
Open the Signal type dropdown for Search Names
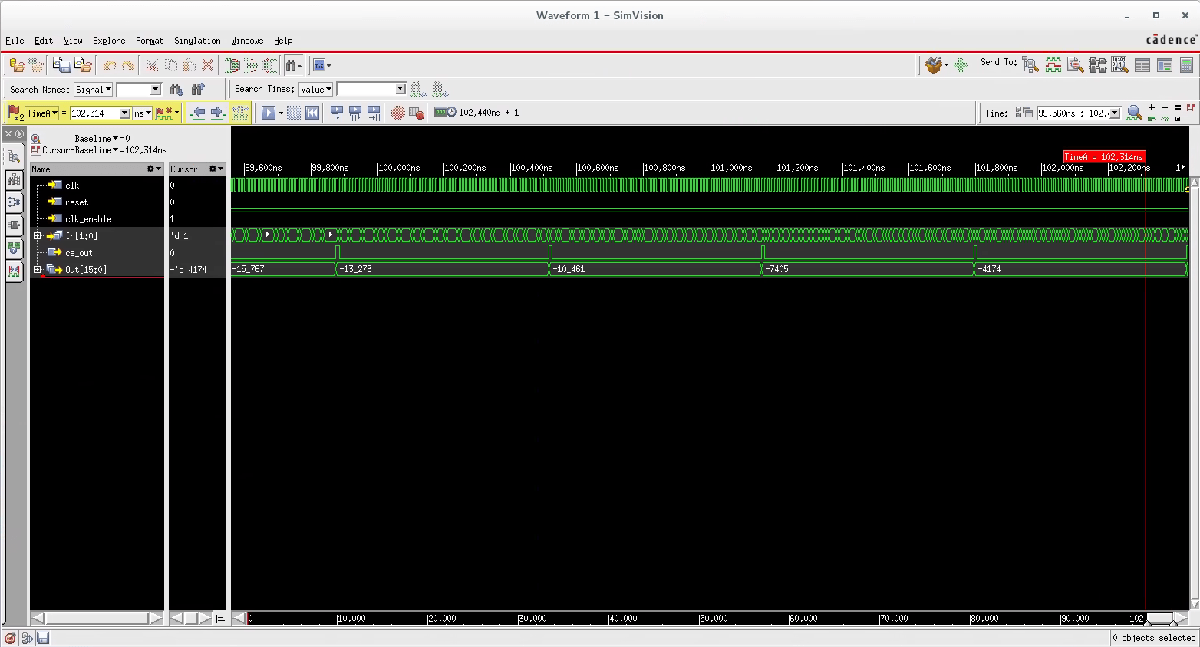click(94, 89)
